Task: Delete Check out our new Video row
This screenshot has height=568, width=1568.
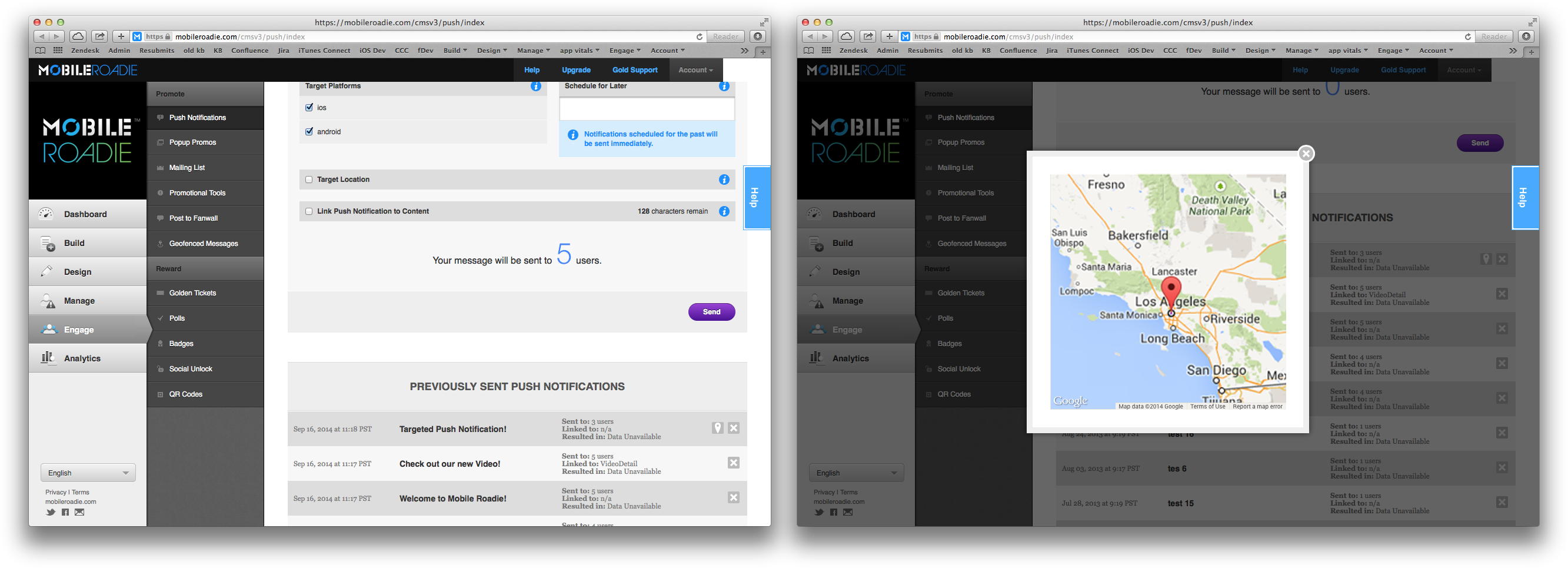Action: [x=734, y=463]
